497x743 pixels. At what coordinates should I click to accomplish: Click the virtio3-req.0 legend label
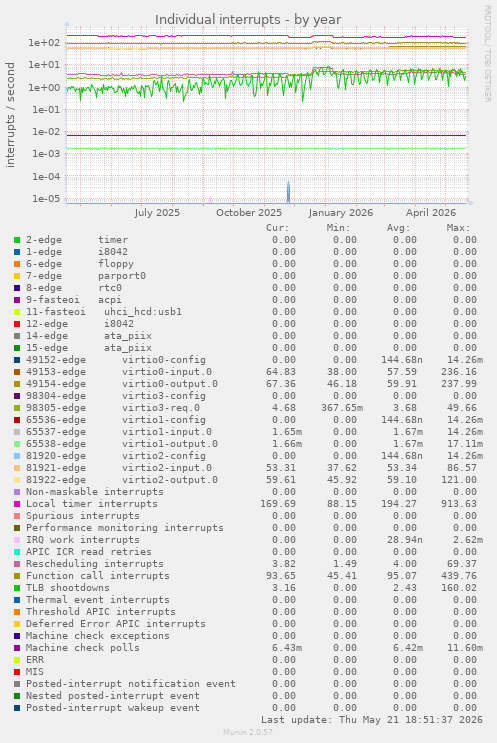tap(161, 408)
